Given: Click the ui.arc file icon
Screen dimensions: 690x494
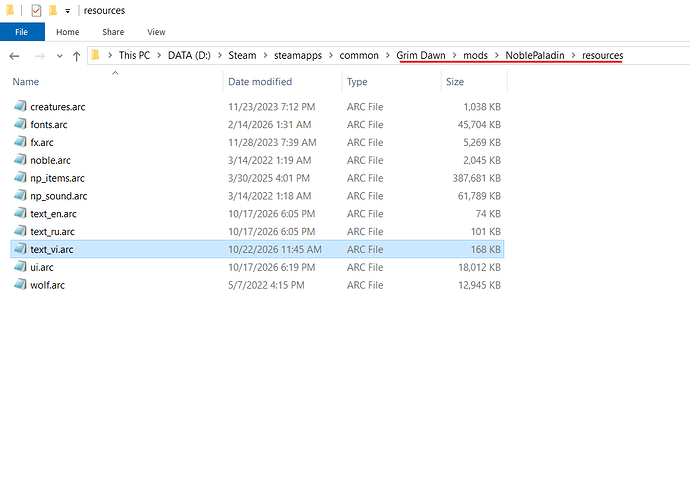Looking at the screenshot, I should (20, 267).
